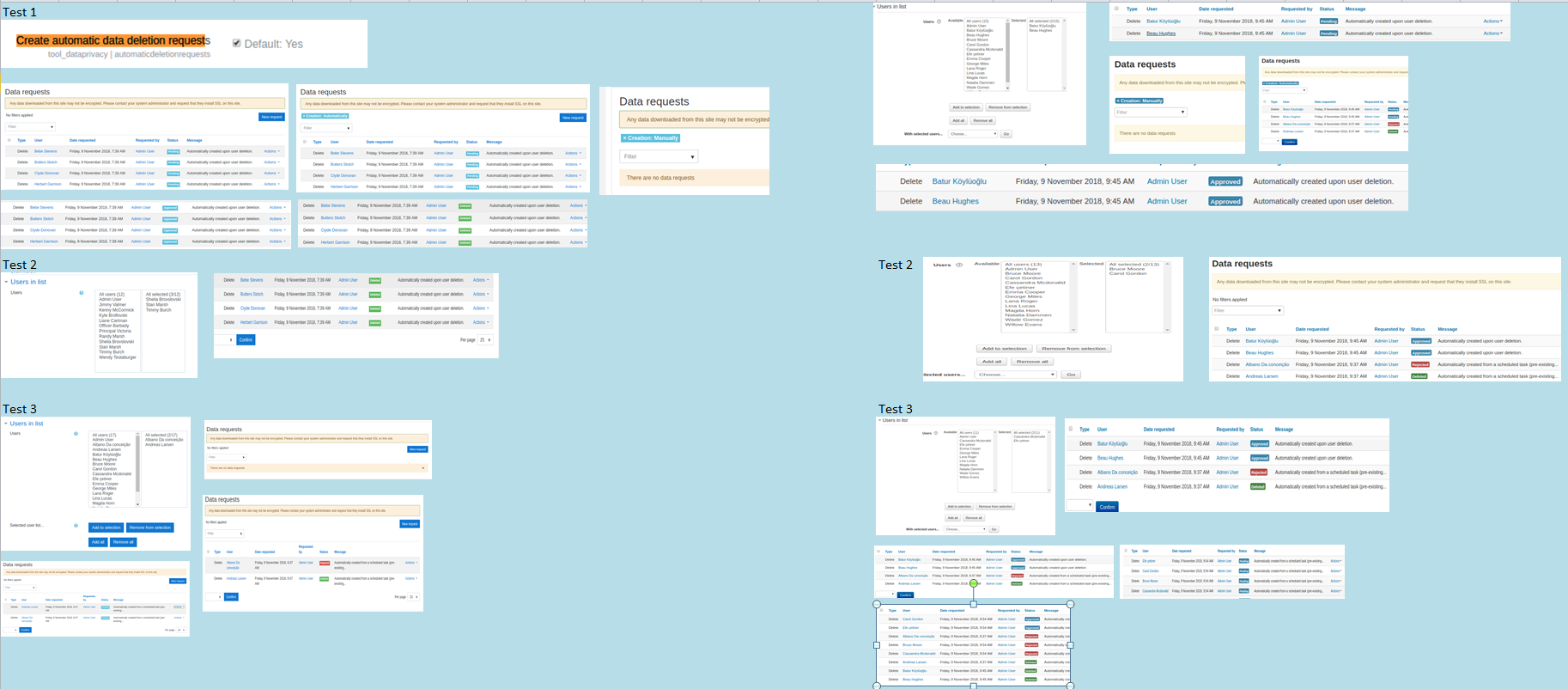Viewport: 1568px width, 689px height.
Task: Click blue "Remove all" button in left Test 3
Action: tap(124, 542)
